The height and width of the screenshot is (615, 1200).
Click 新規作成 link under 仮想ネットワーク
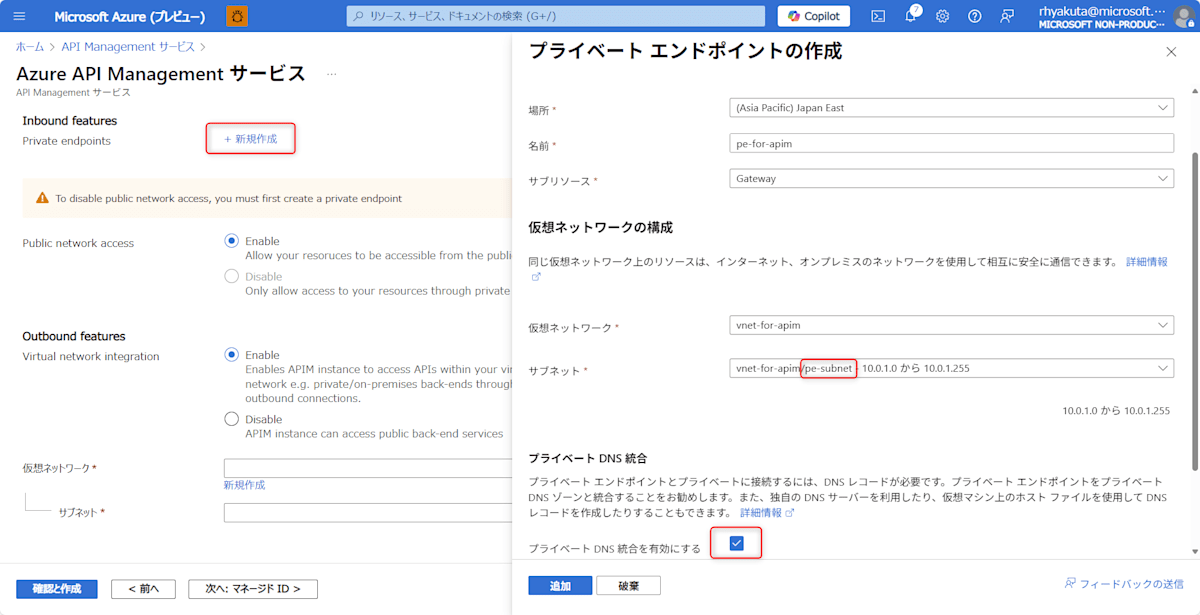coord(245,485)
